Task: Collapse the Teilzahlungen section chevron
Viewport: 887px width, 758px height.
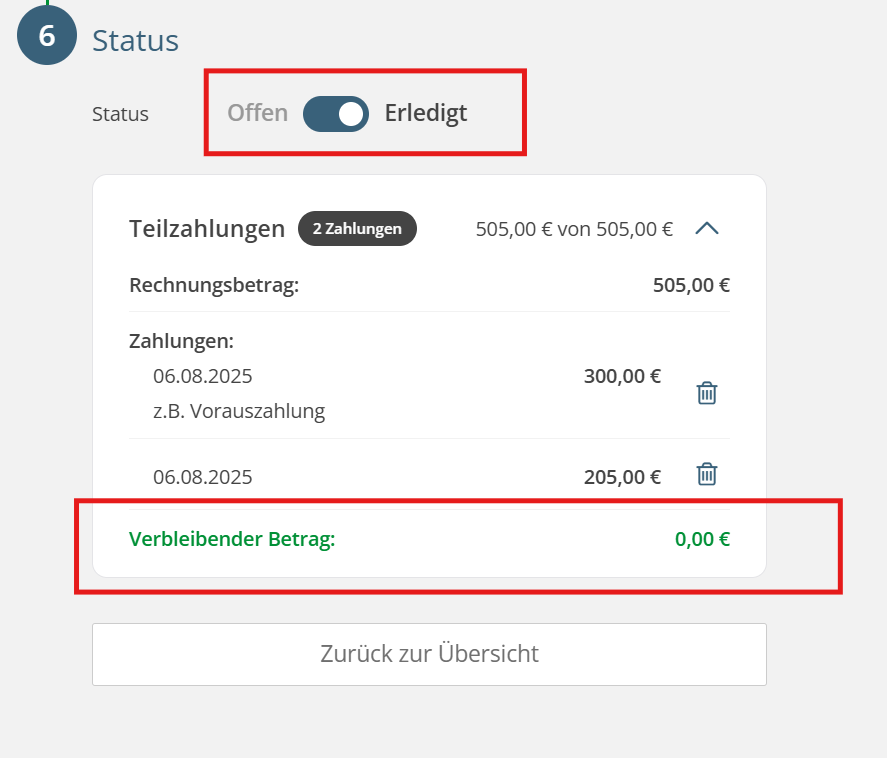Action: (x=707, y=229)
